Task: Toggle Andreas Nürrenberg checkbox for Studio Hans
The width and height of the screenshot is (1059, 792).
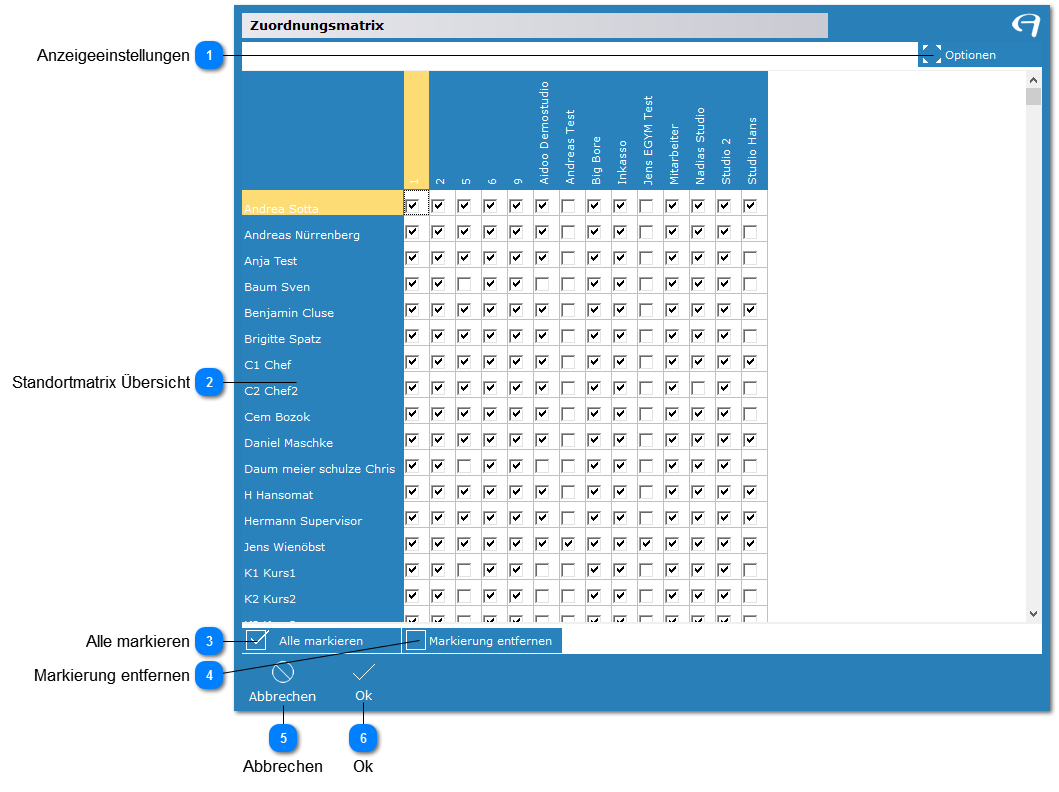Action: click(x=750, y=232)
